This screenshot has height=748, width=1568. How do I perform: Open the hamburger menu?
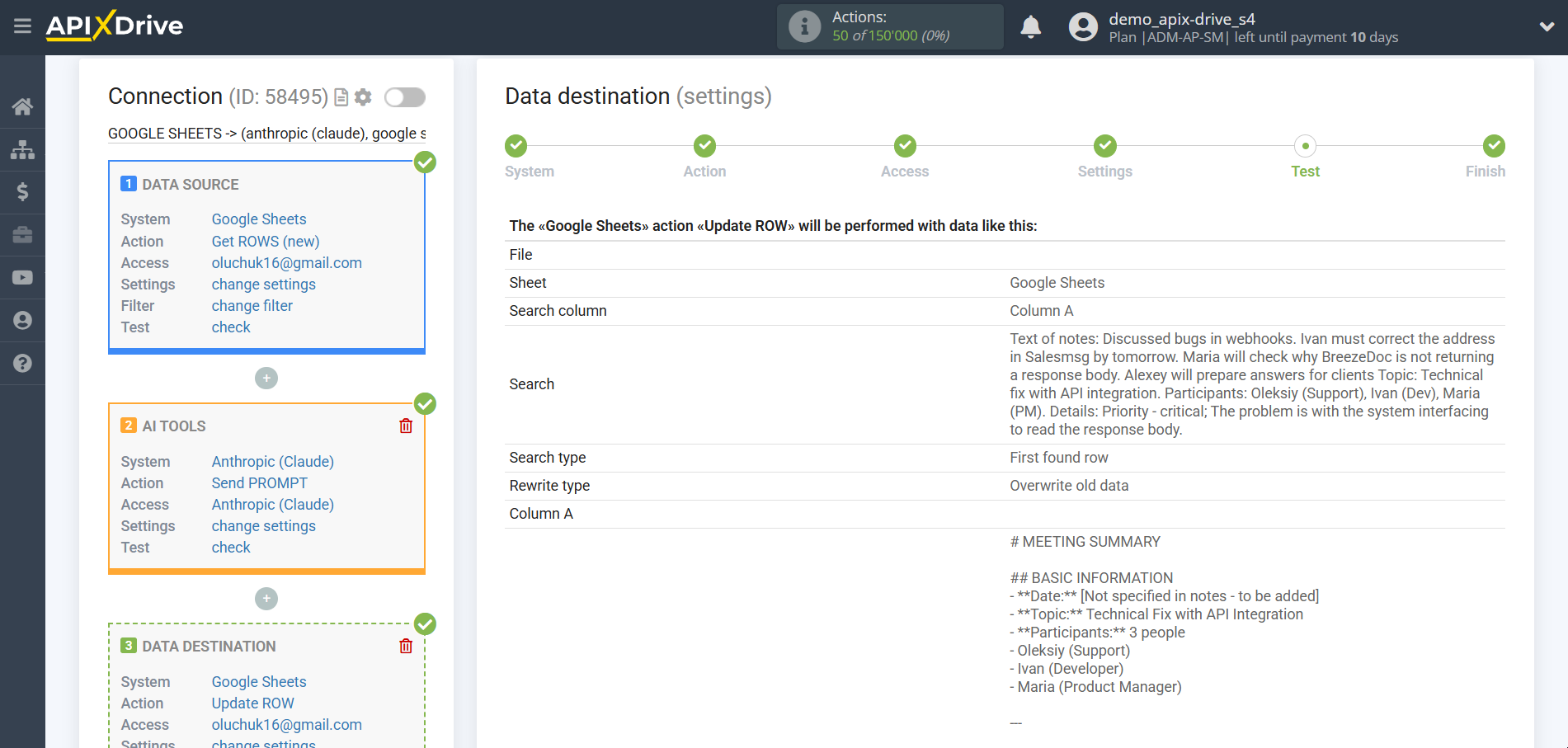[22, 26]
